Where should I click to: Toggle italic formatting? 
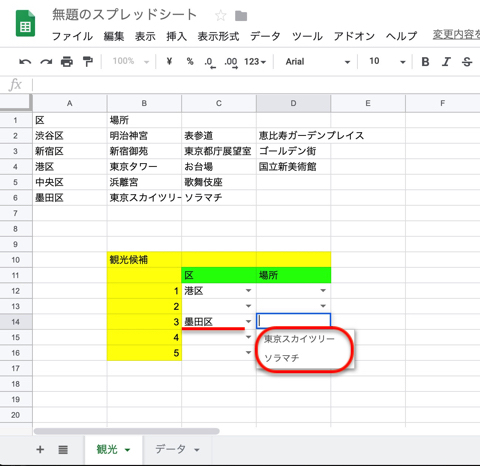click(446, 62)
